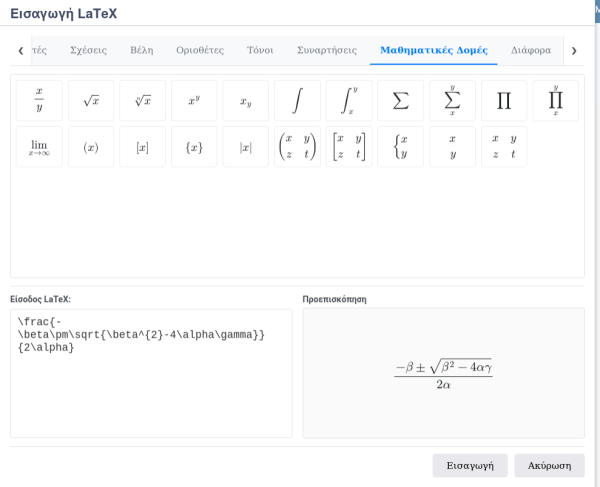Viewport: 600px width, 487px height.
Task: Insert the superscript x^y template
Action: click(x=194, y=101)
